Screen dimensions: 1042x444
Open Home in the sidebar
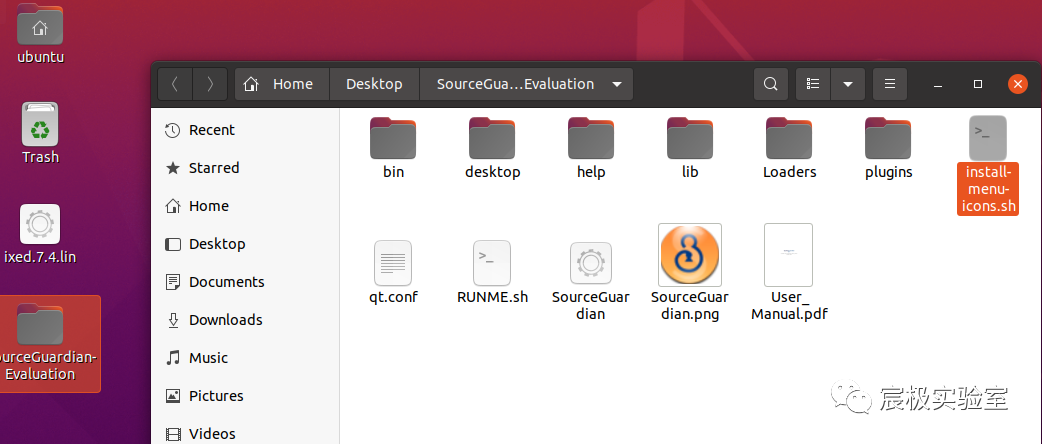click(x=245, y=206)
